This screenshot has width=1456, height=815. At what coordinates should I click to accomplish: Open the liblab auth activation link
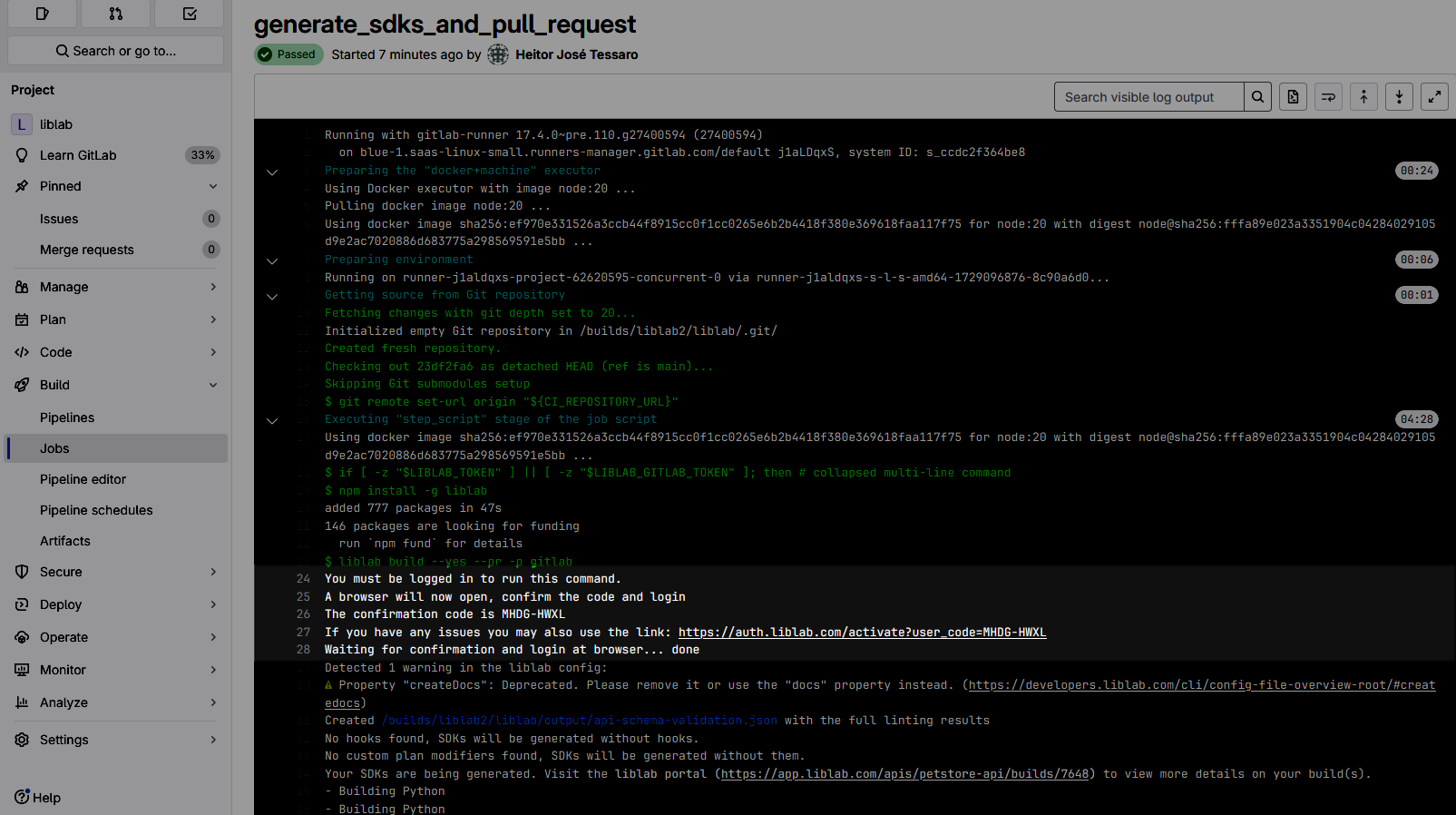coord(862,633)
